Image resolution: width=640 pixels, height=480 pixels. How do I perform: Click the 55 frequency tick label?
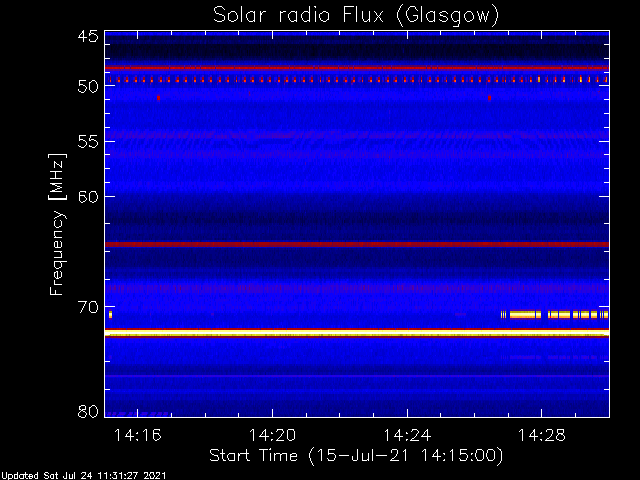pyautogui.click(x=88, y=142)
